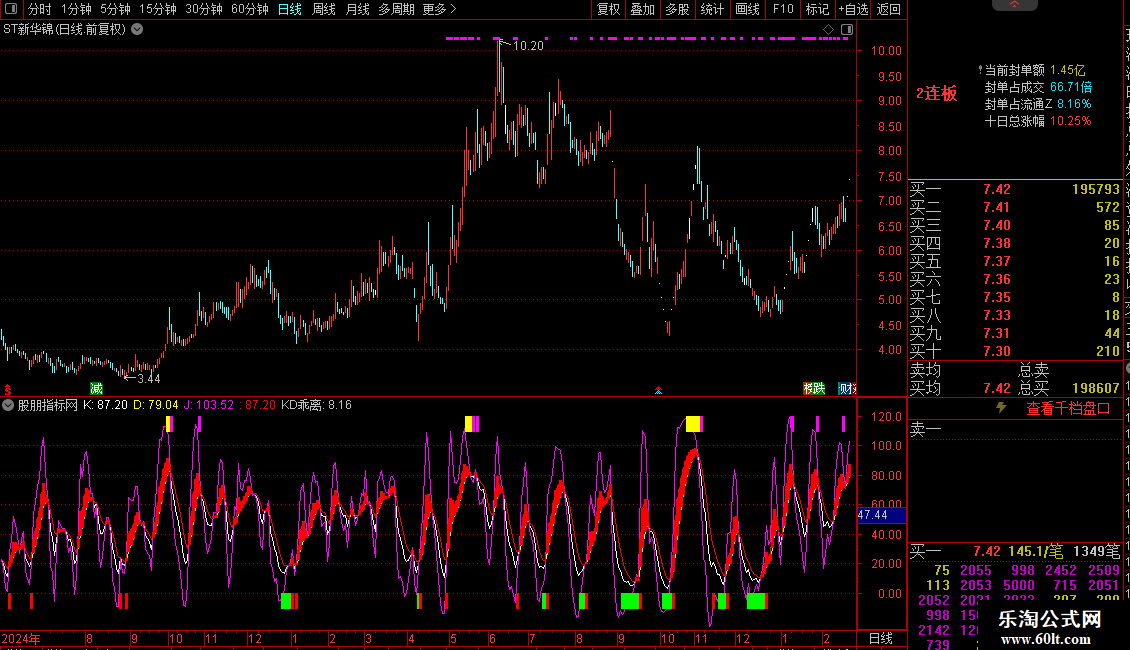The height and width of the screenshot is (650, 1130).
Task: Open the 统计 statistics tool
Action: [x=712, y=9]
